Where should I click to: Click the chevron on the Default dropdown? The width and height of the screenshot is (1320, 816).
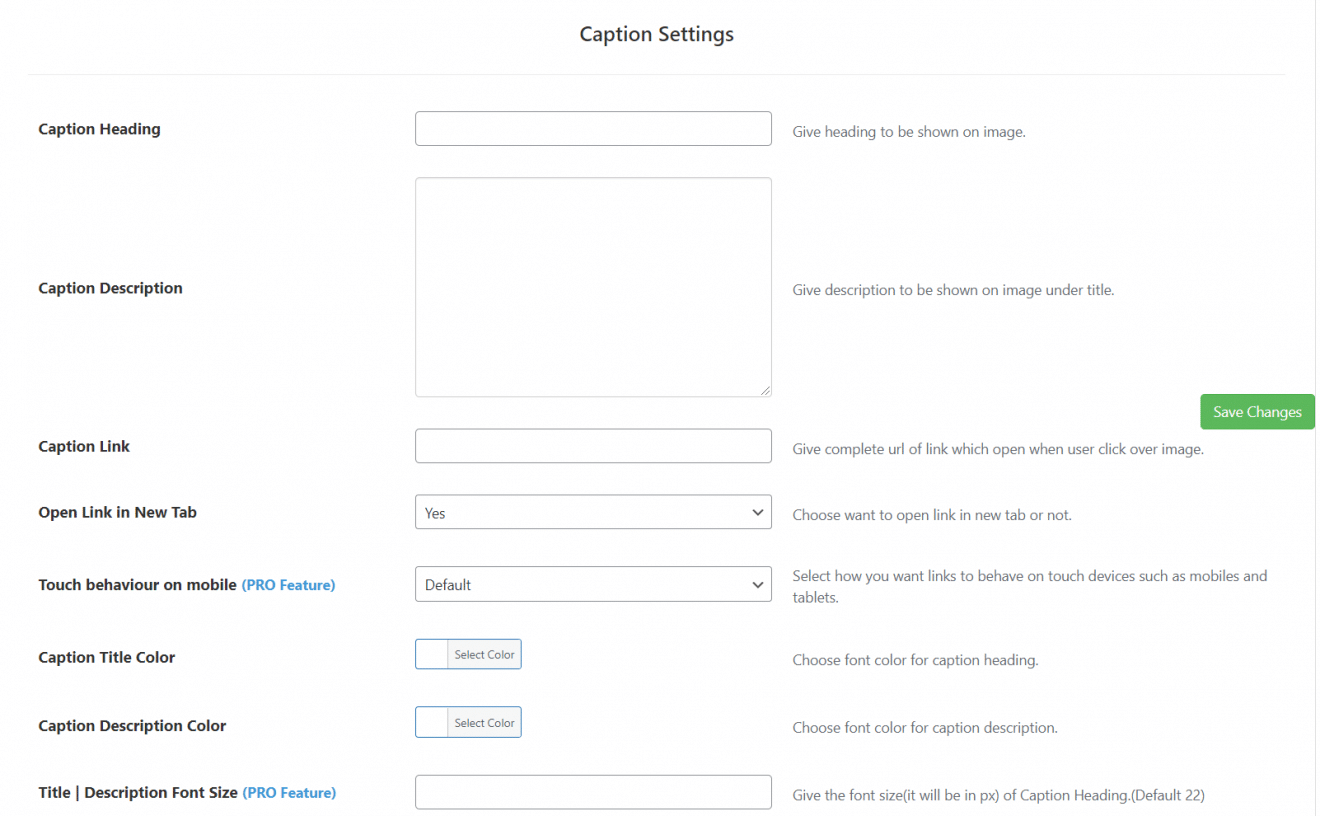(x=758, y=584)
